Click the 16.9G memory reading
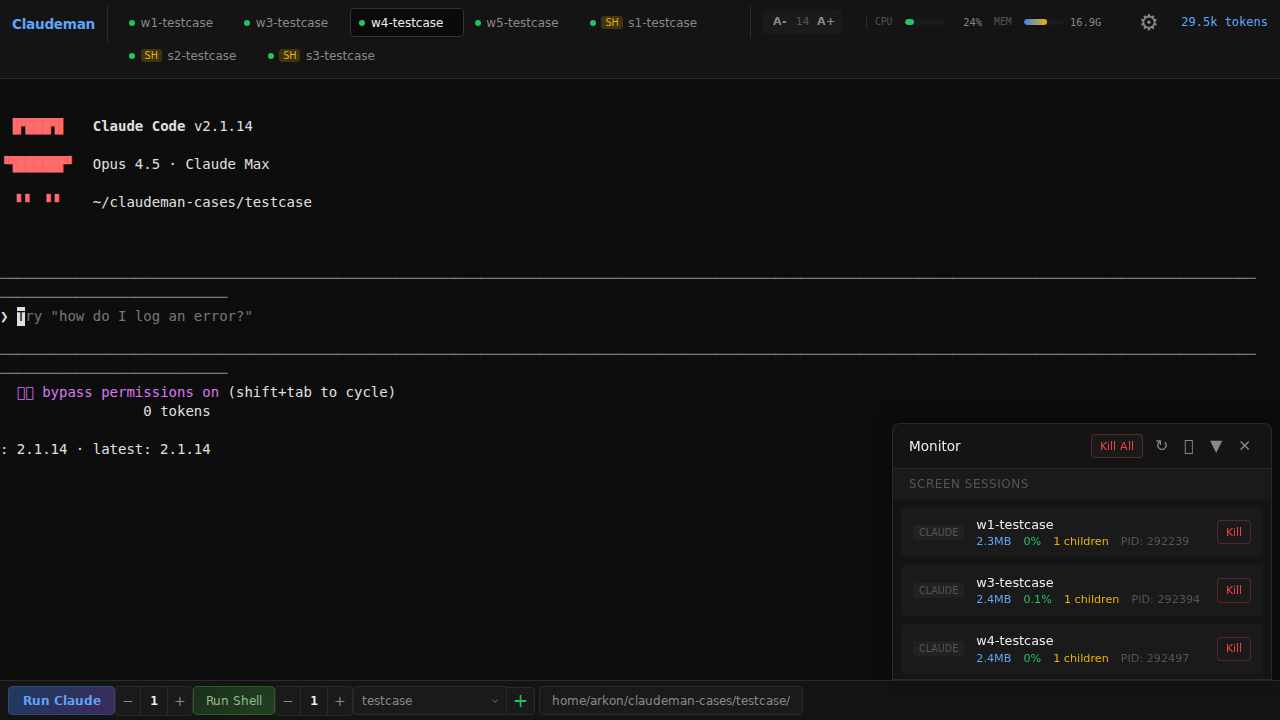 1085,22
